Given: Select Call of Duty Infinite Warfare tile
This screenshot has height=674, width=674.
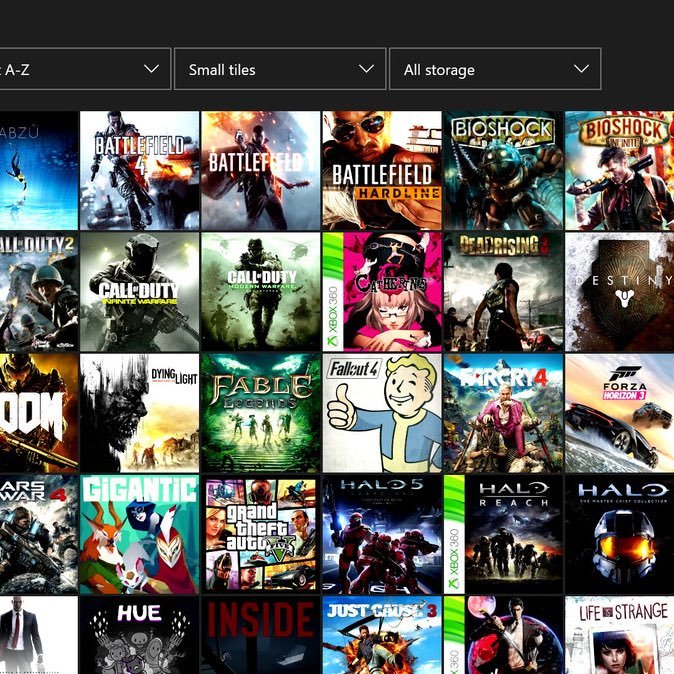Looking at the screenshot, I should (x=139, y=292).
